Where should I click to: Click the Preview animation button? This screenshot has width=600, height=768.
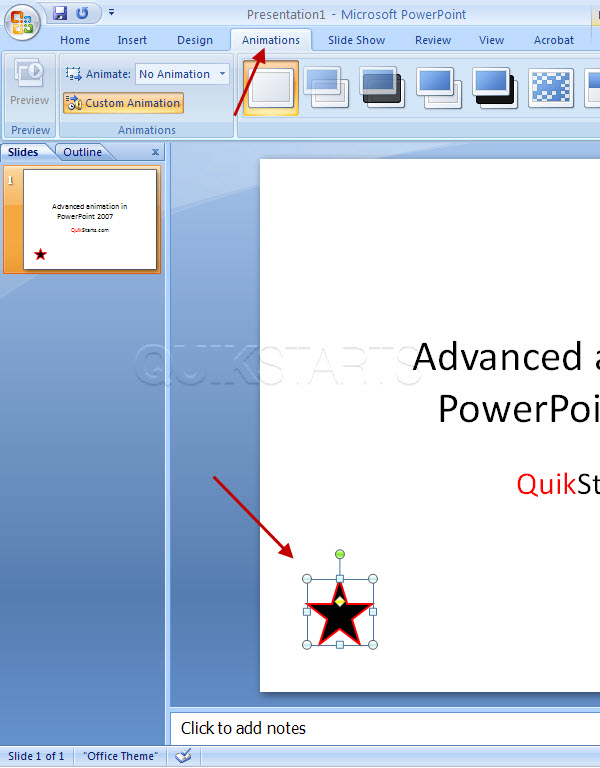(x=29, y=82)
